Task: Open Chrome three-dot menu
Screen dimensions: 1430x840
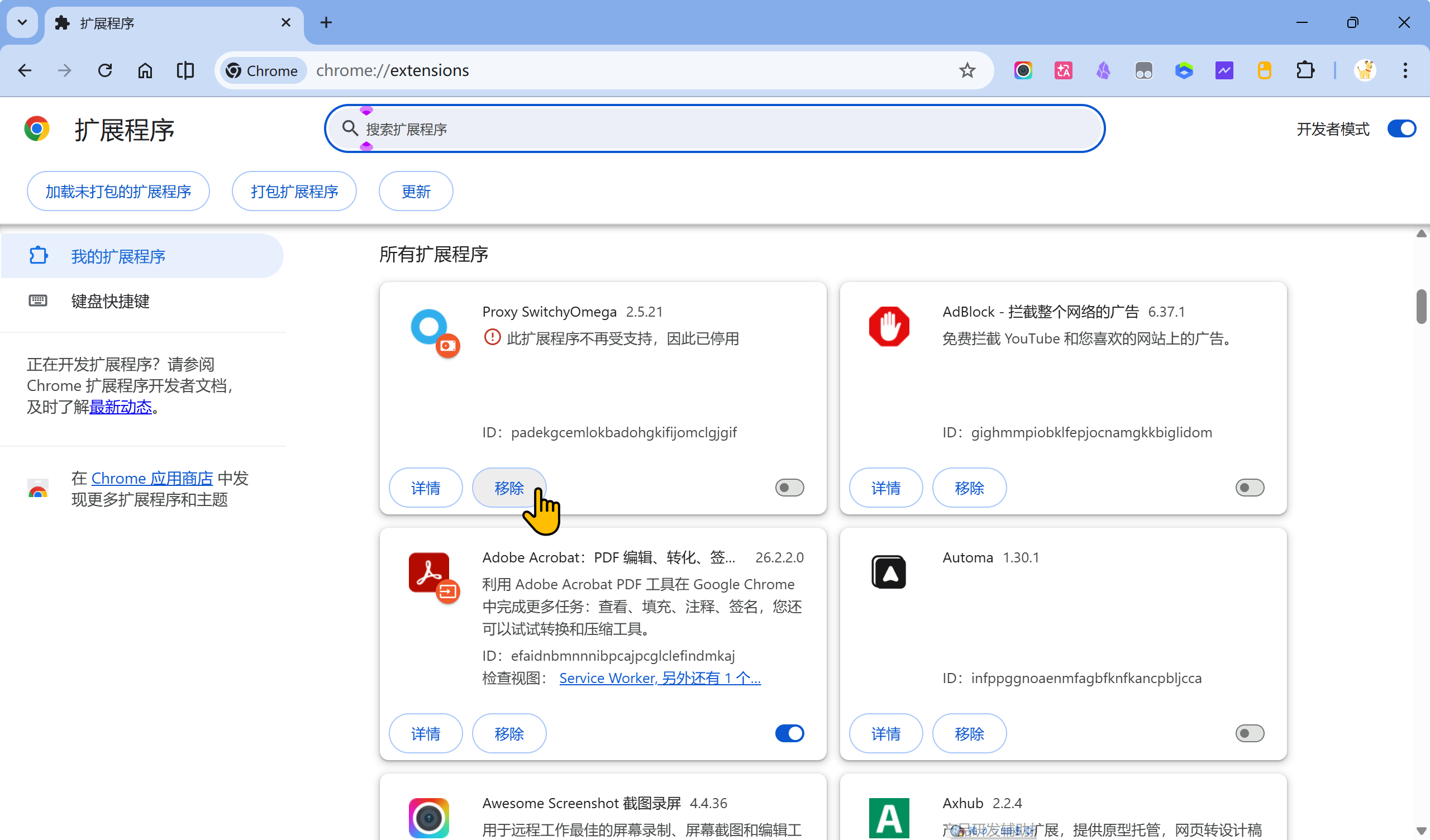Action: click(1405, 70)
